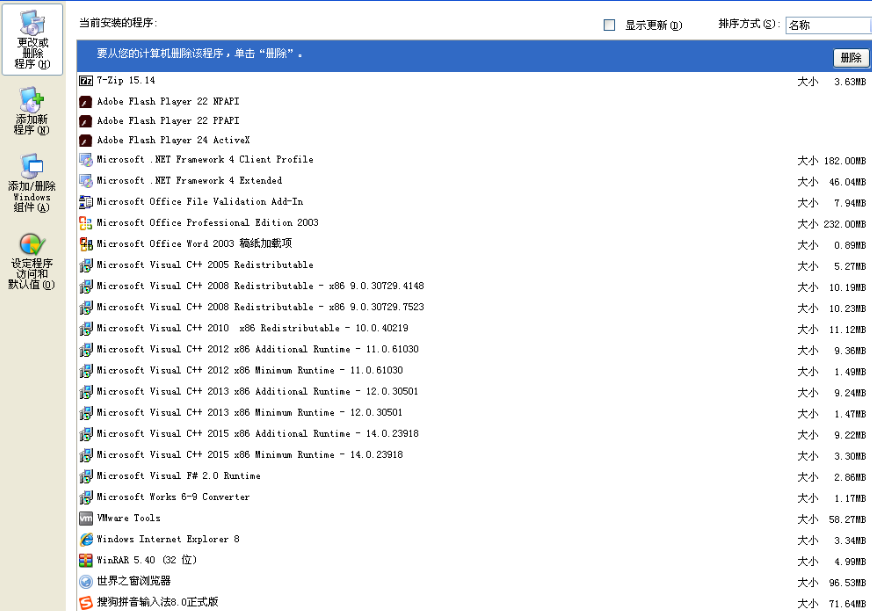Click the 96.53MB size value
This screenshot has height=611, width=872.
click(848, 583)
